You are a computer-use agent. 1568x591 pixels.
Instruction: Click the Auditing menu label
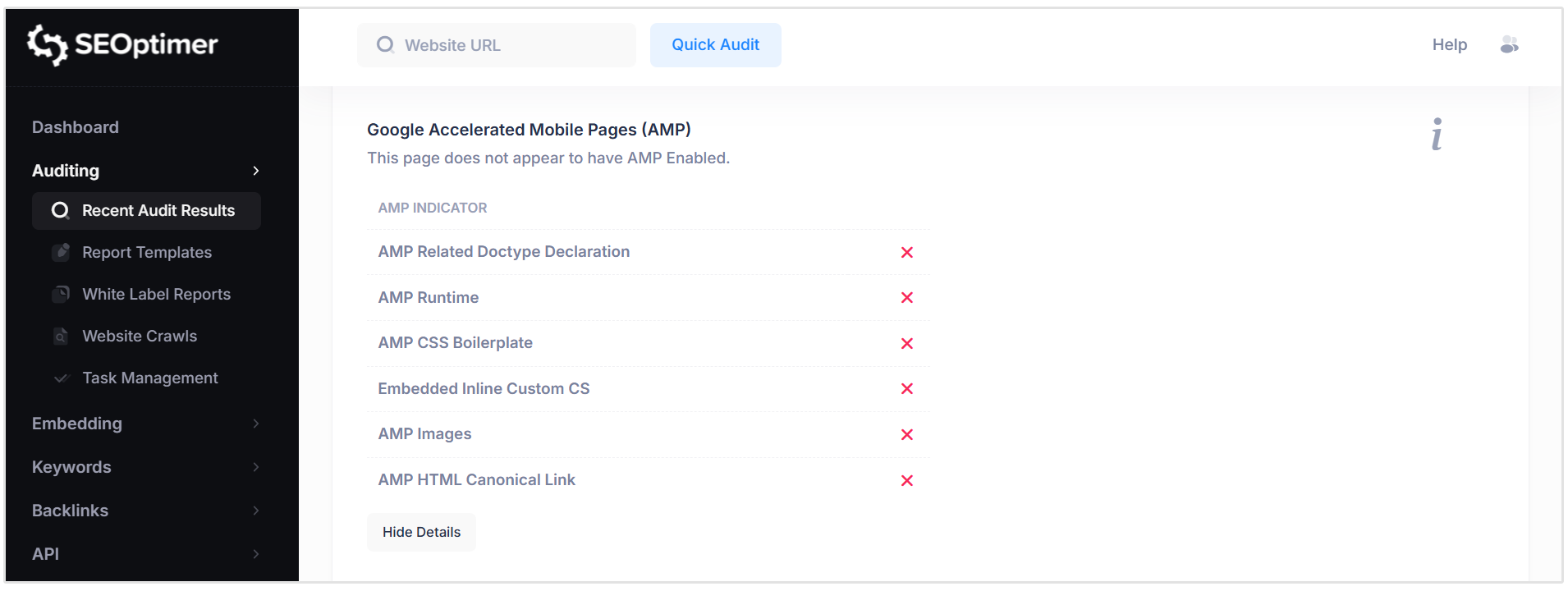click(66, 171)
